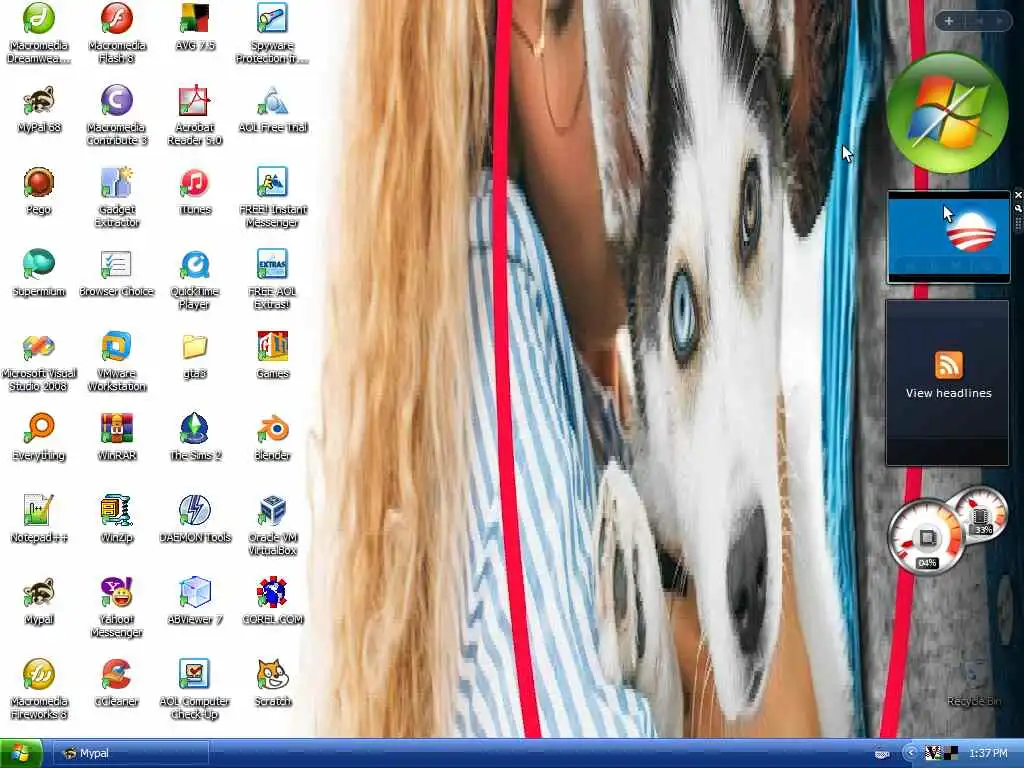The image size is (1024, 768).
Task: Open slideshow gadget wrench options
Action: pyautogui.click(x=1018, y=208)
